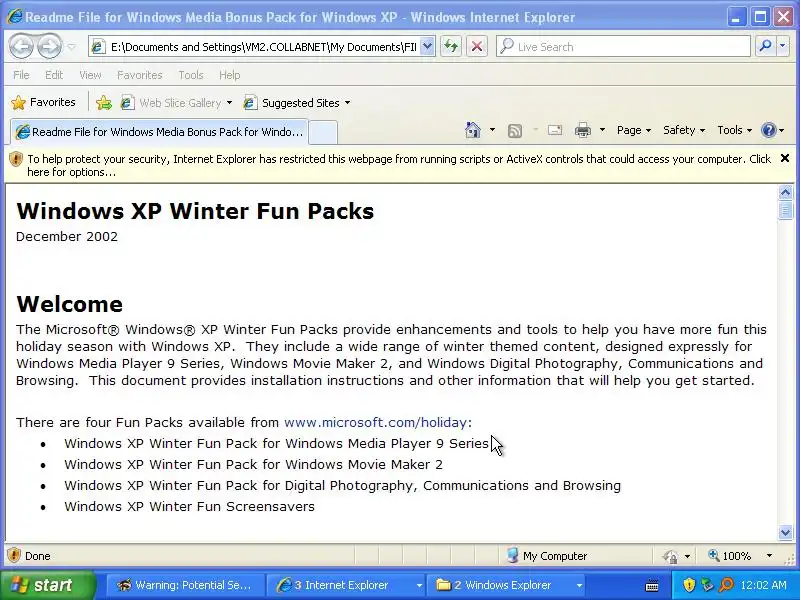The height and width of the screenshot is (600, 800).
Task: Open the Favorites menu in menu bar
Action: (139, 75)
